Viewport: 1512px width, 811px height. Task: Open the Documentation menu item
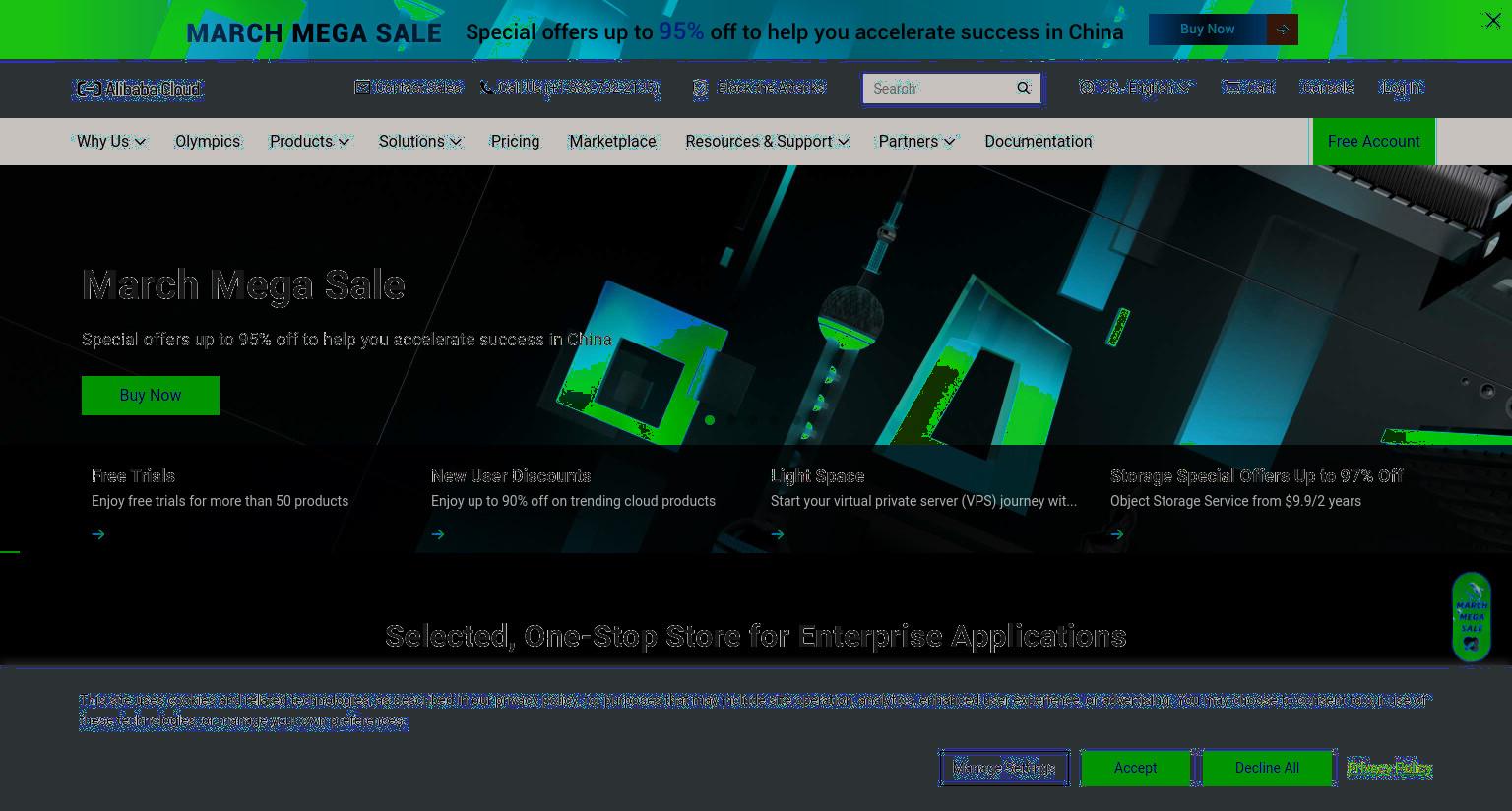tap(1039, 142)
